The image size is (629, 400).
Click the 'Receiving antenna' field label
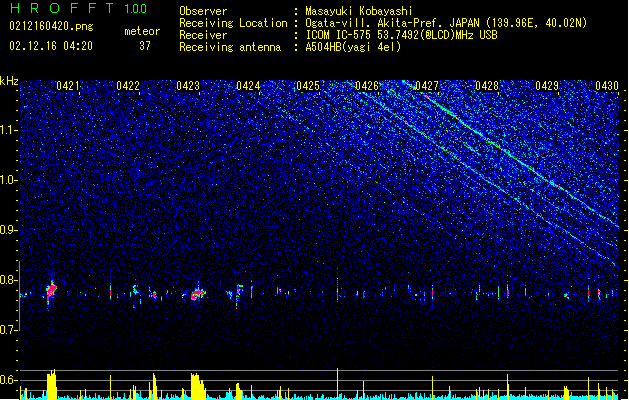[230, 47]
